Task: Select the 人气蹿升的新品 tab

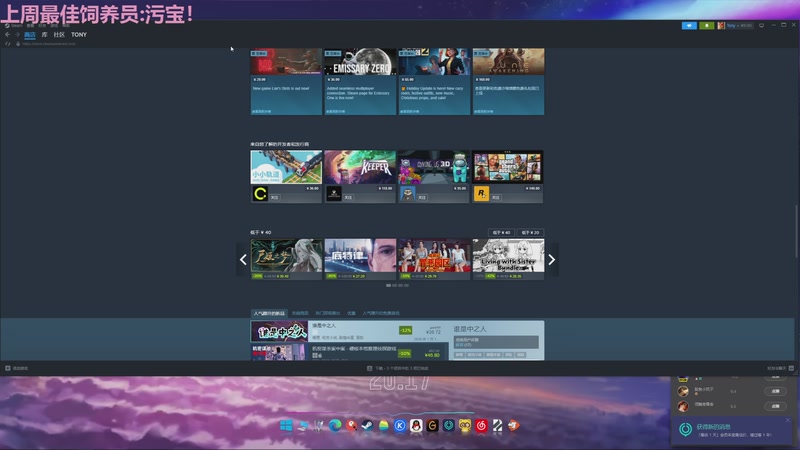Action: [269, 313]
